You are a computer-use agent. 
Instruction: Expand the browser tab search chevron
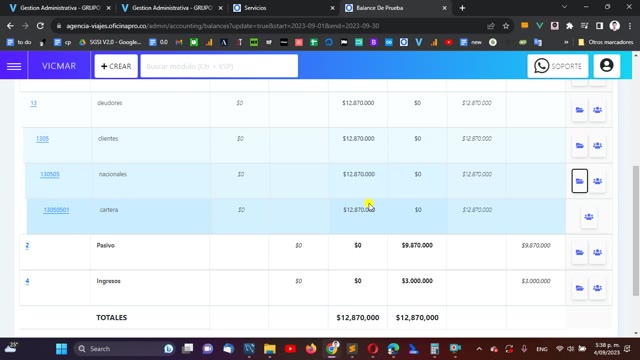[x=564, y=7]
